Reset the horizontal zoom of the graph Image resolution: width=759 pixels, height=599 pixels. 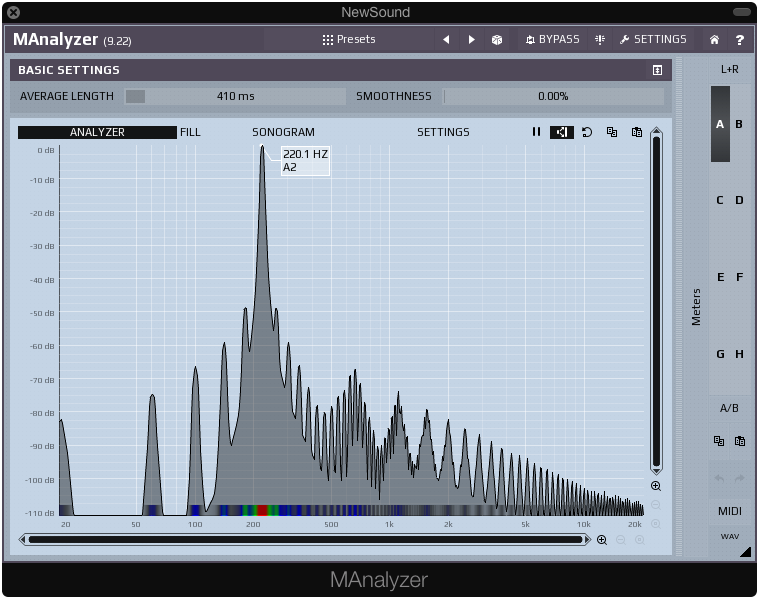[639, 540]
